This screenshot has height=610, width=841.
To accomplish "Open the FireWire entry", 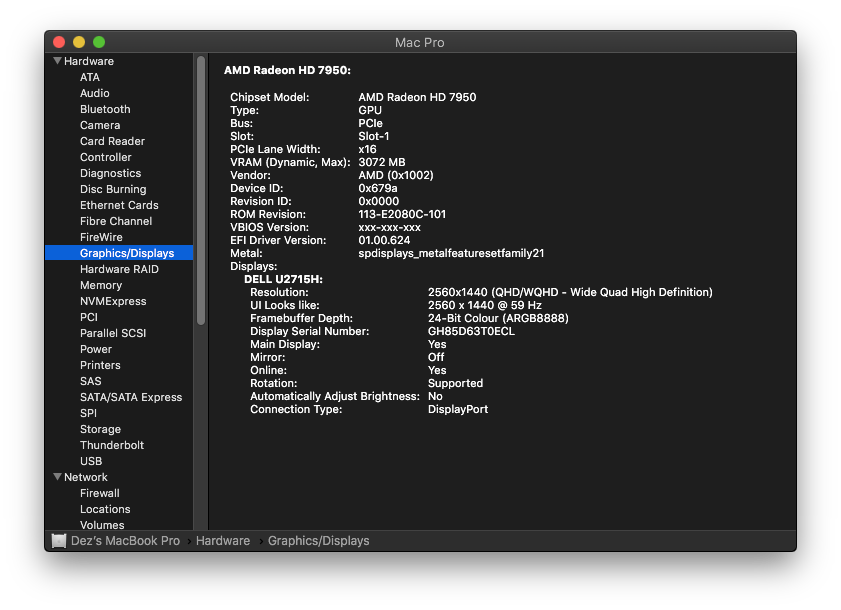I will pyautogui.click(x=101, y=237).
